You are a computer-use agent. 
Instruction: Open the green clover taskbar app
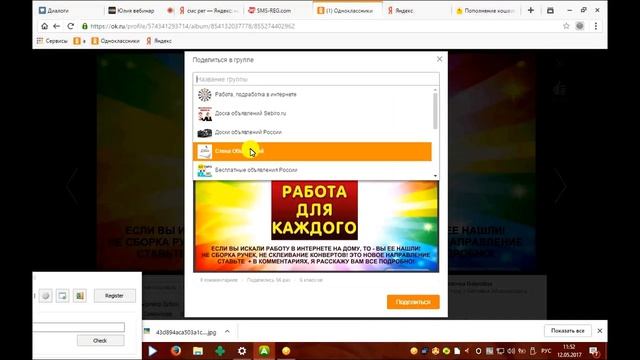(x=220, y=351)
